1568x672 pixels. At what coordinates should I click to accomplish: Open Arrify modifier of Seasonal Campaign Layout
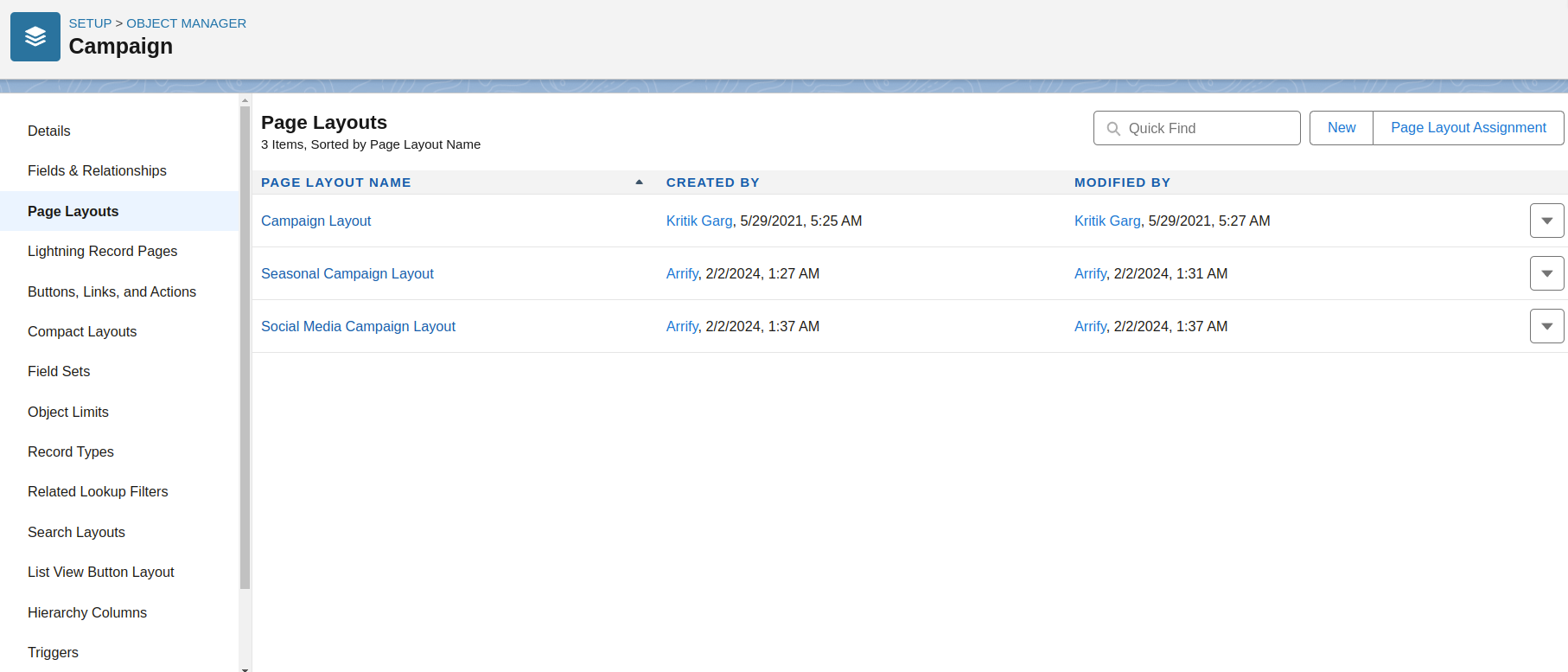coord(1090,273)
